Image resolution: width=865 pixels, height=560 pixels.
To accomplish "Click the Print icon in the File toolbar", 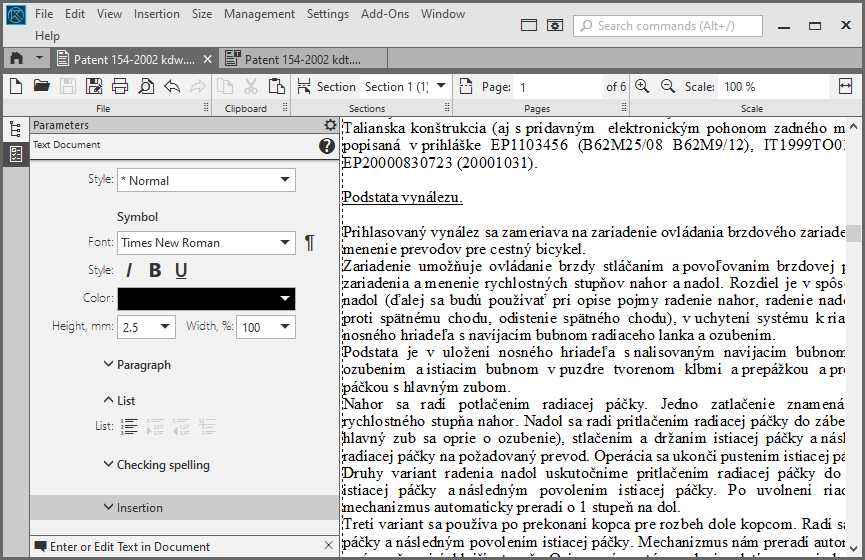I will coord(120,87).
